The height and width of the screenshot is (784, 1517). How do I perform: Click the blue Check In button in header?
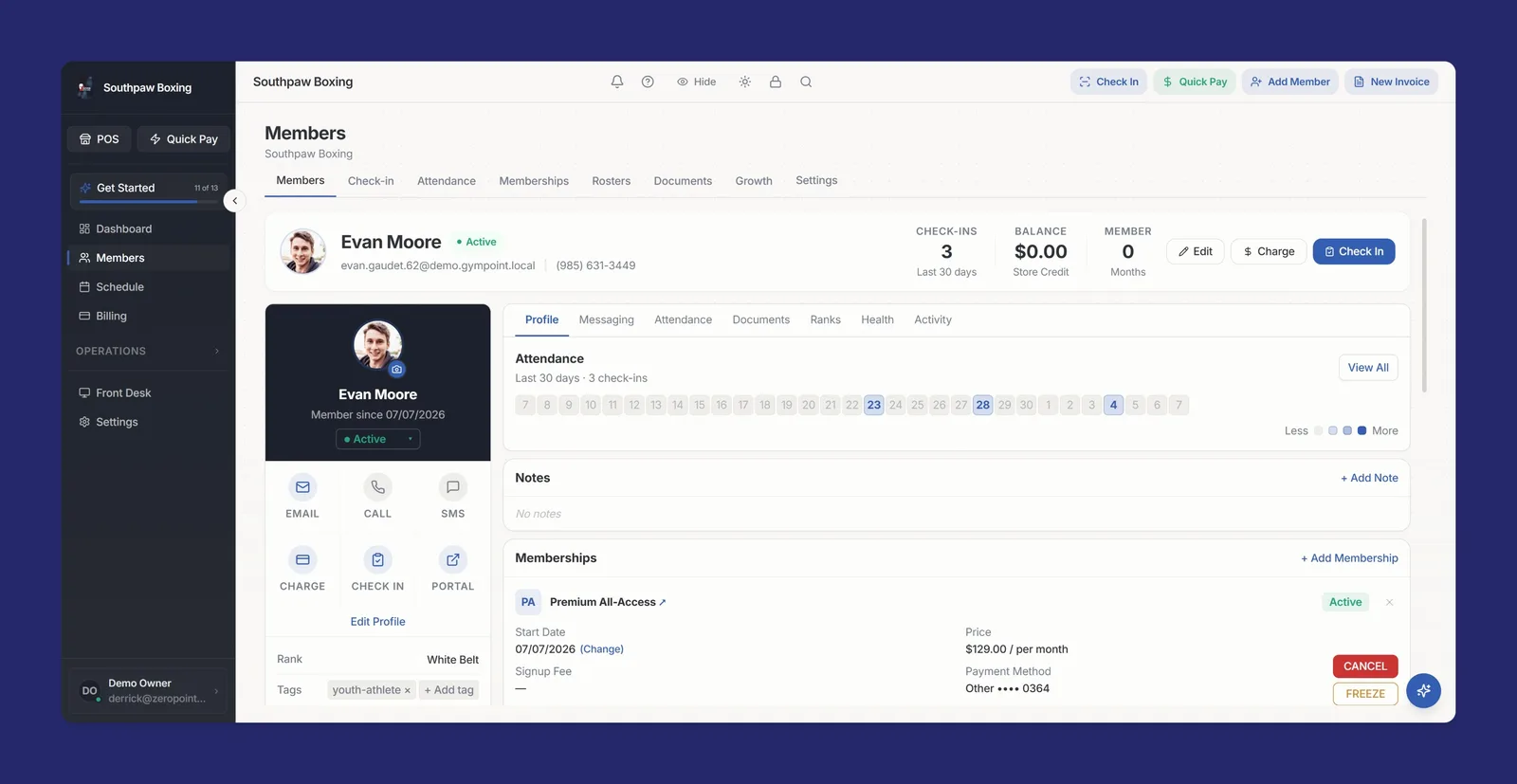point(1354,251)
